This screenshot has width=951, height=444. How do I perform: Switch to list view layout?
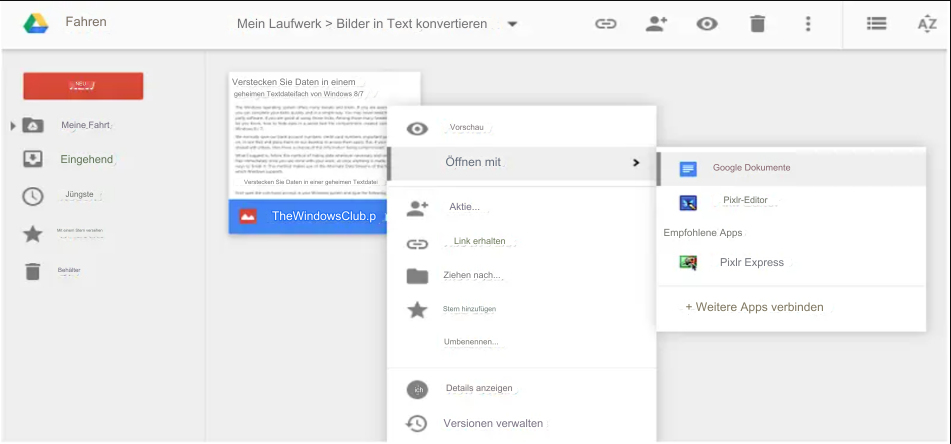point(876,24)
